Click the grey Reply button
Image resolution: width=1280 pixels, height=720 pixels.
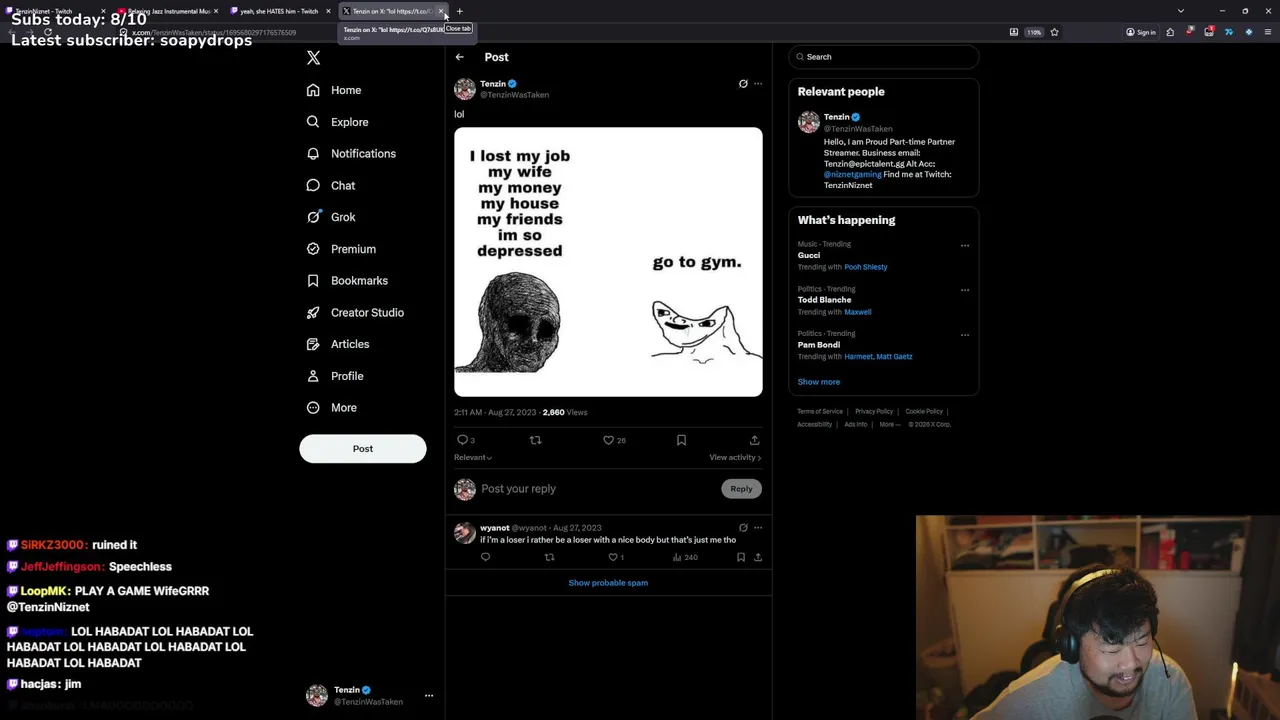(741, 489)
